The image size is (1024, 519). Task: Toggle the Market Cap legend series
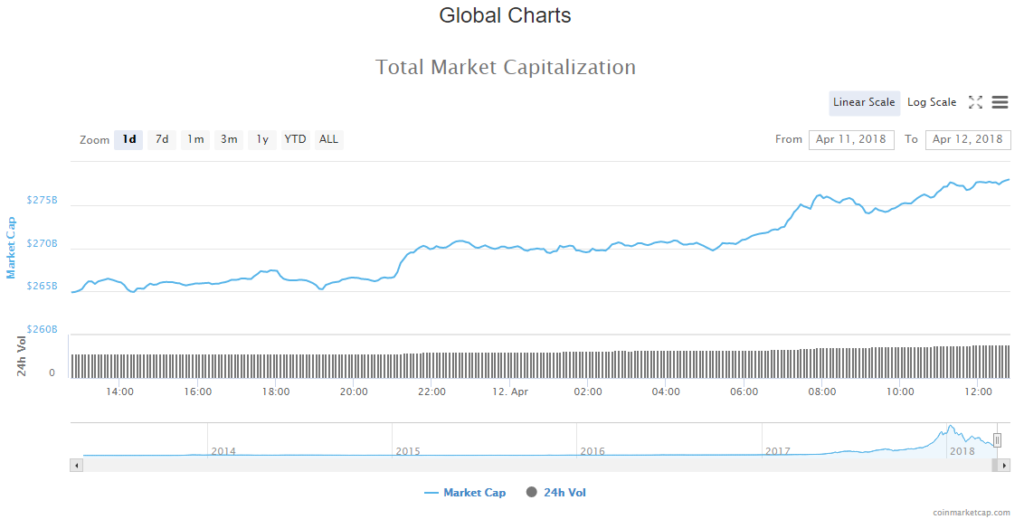pyautogui.click(x=465, y=493)
